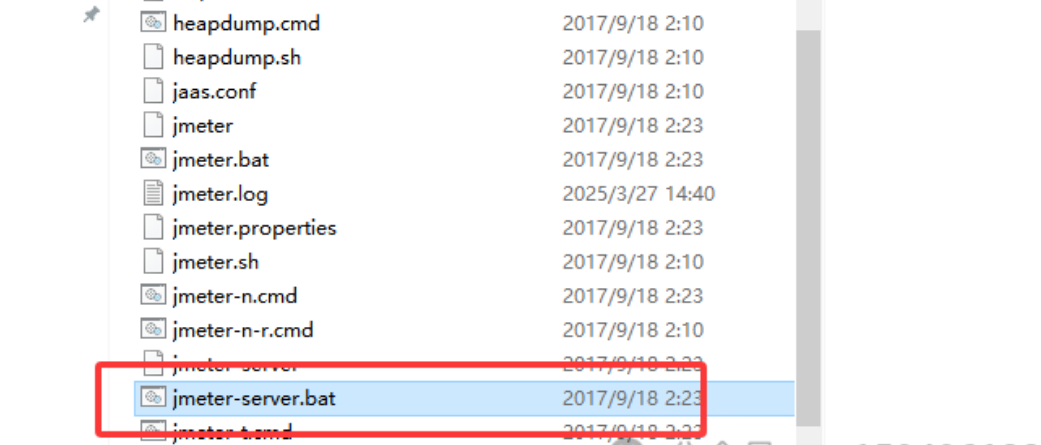Click the jmeter.properties blank file icon
Viewport: 1041px width, 445px height.
[x=153, y=228]
